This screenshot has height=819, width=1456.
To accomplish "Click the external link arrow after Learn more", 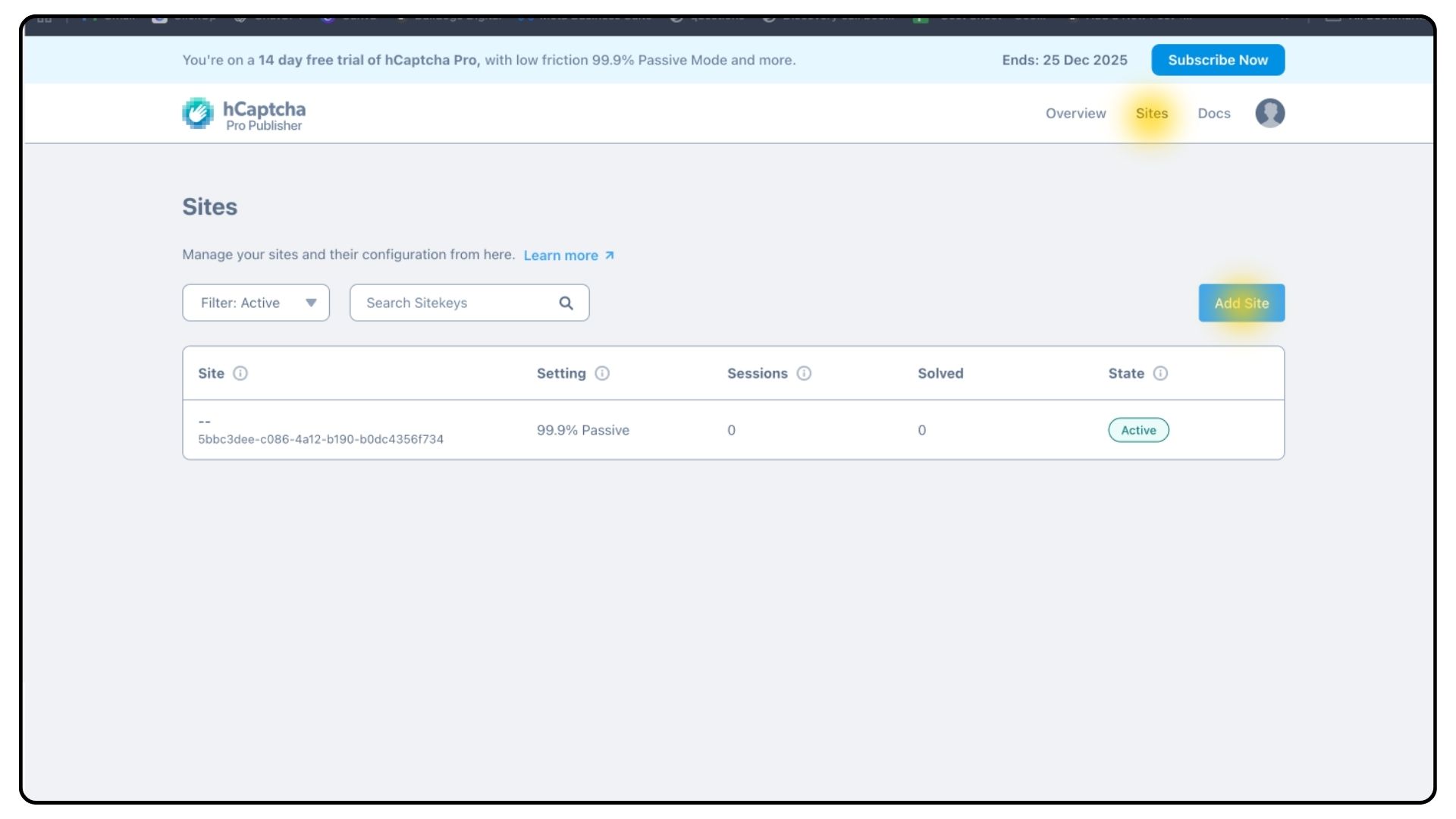I will pos(610,256).
